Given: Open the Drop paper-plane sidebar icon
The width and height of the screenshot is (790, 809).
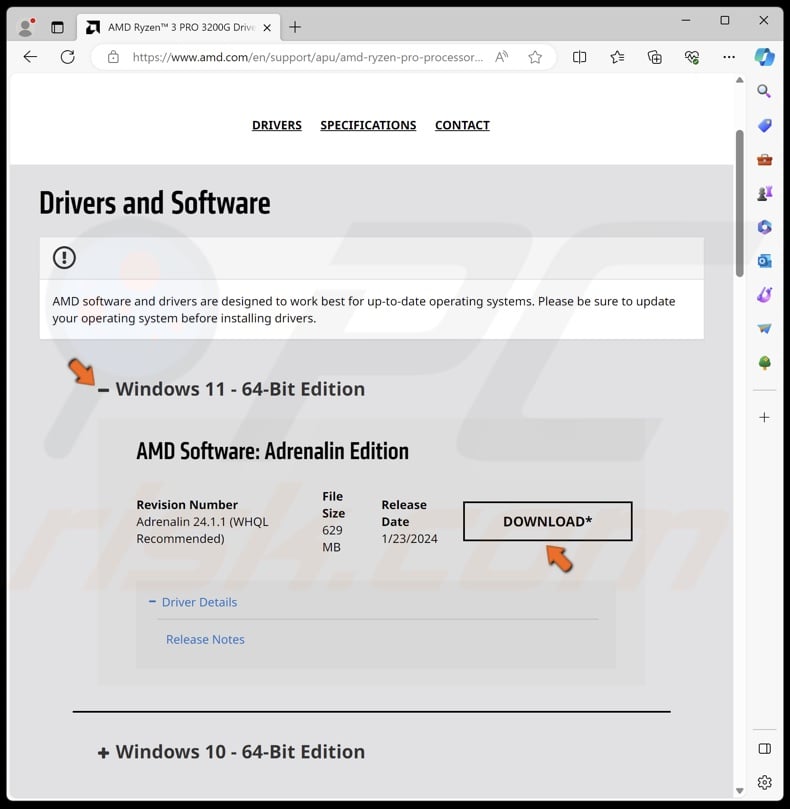Looking at the screenshot, I should click(x=765, y=329).
